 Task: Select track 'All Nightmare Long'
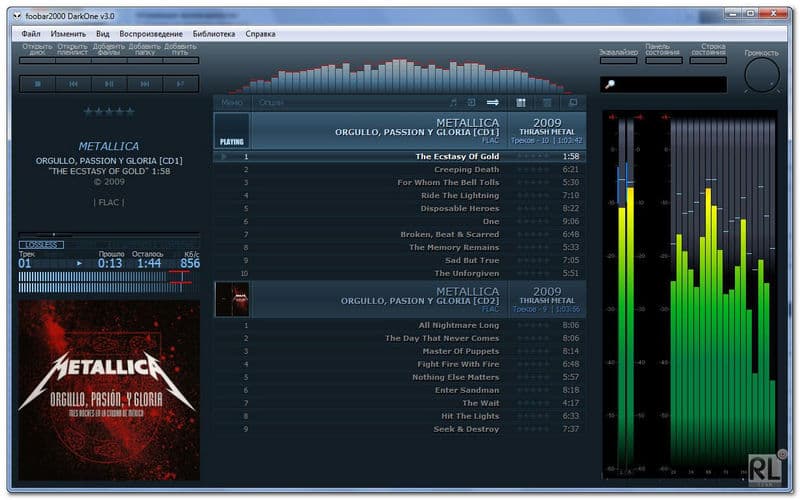point(399,326)
